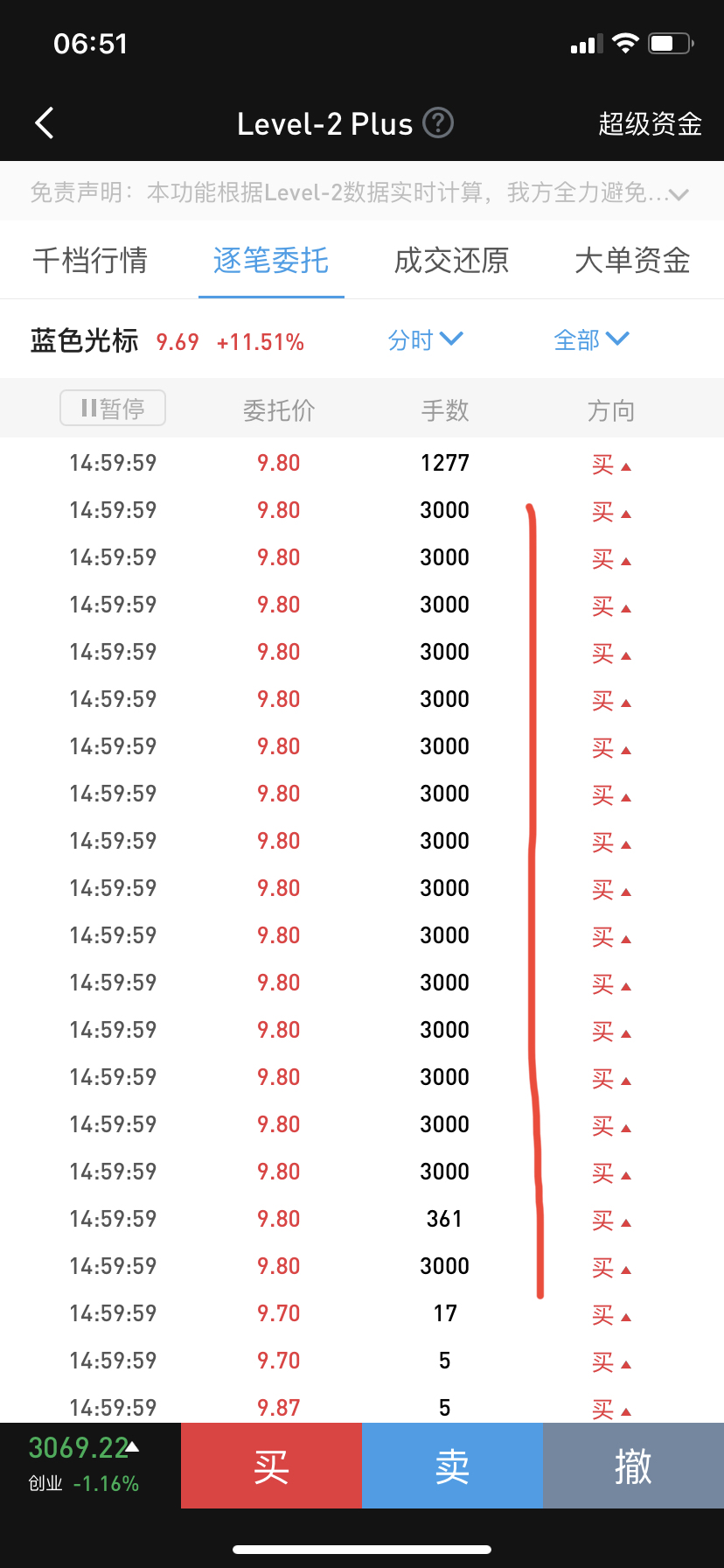This screenshot has height=1568, width=724.
Task: Open the Level-2 Plus help question icon
Action: 438,122
